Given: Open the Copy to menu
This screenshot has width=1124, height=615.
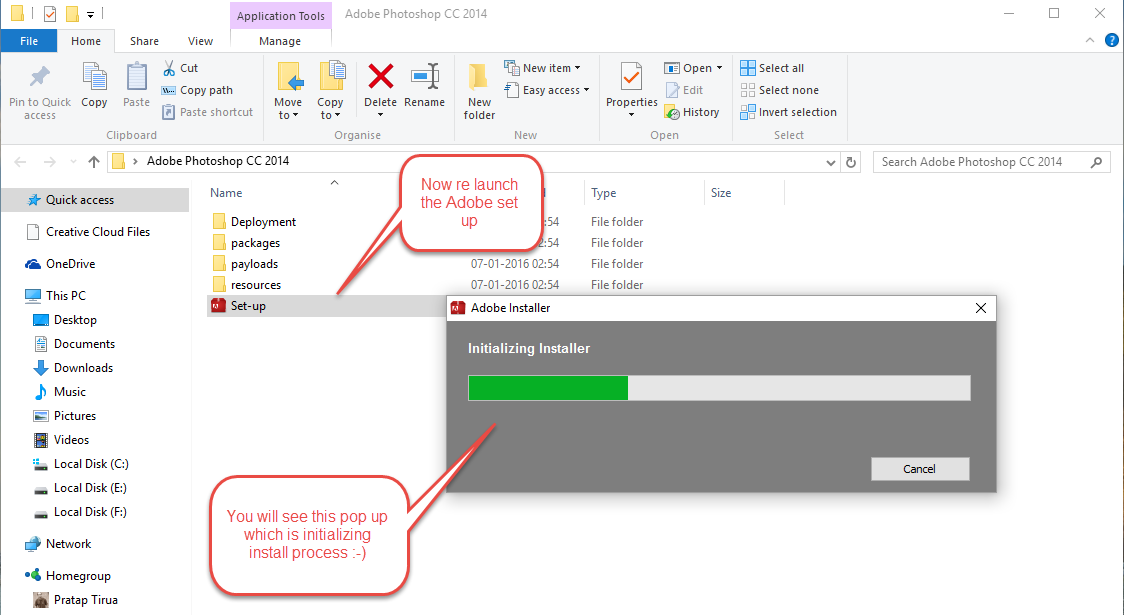Looking at the screenshot, I should coord(330,91).
